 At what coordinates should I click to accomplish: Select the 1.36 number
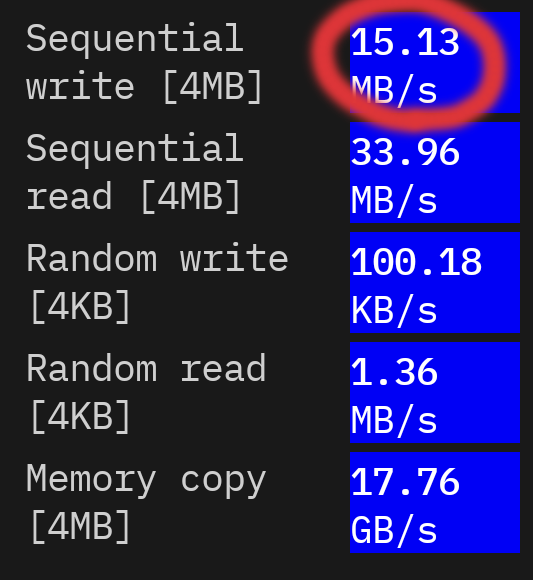point(394,372)
